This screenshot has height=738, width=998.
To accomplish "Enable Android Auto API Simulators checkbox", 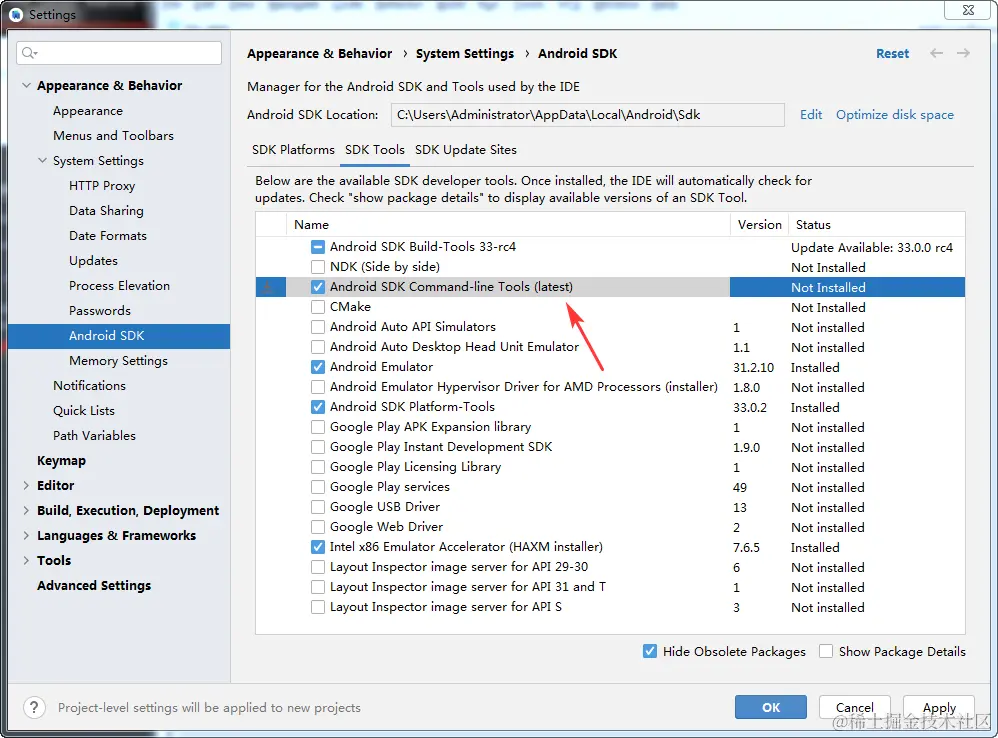I will point(318,327).
